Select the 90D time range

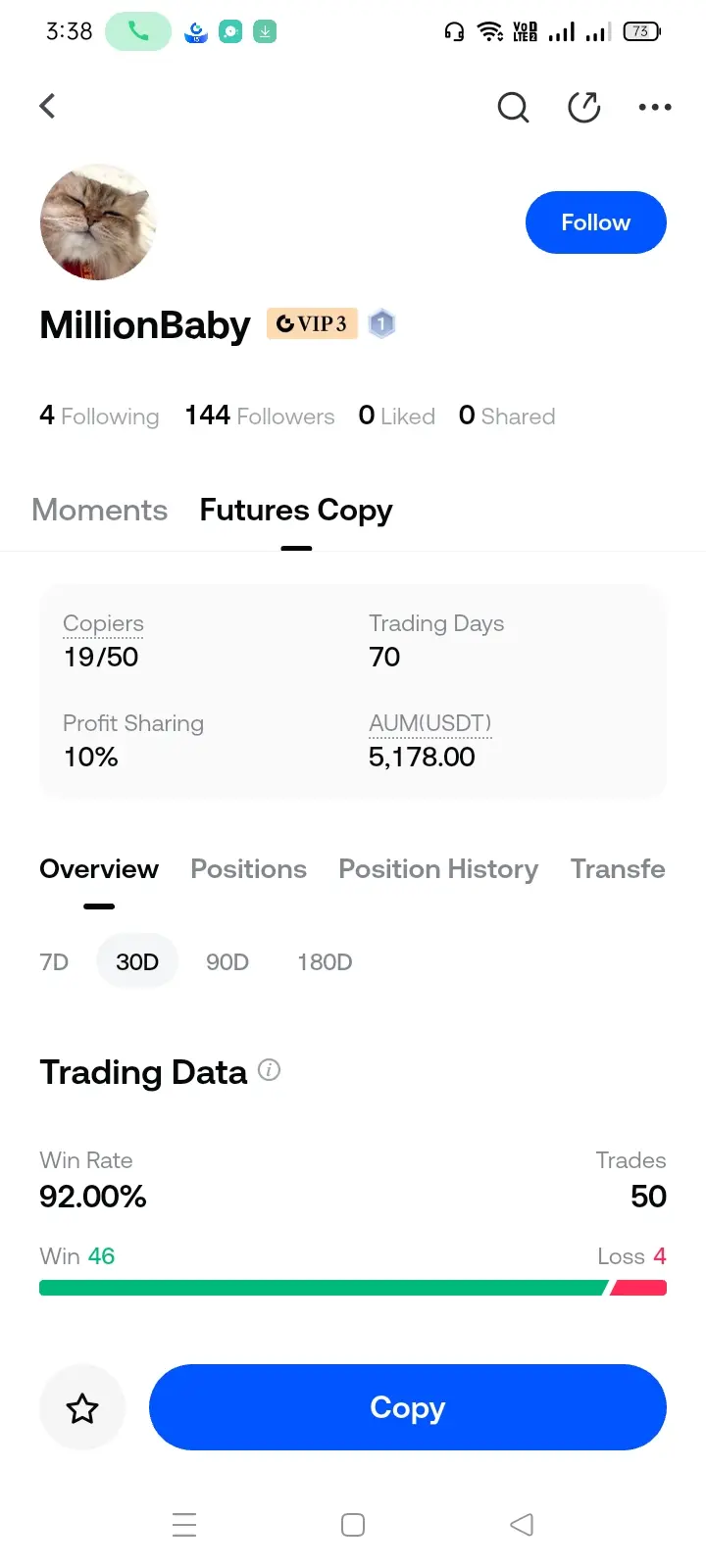point(227,962)
